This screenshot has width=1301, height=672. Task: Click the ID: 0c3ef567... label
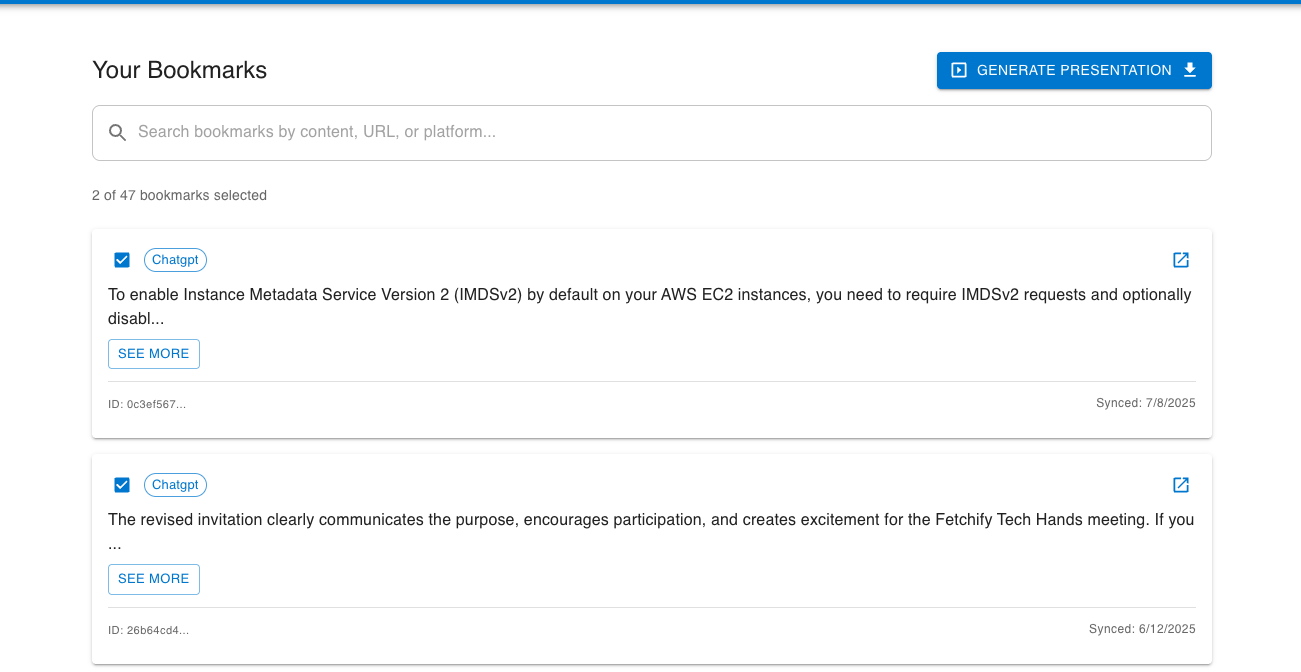point(147,404)
